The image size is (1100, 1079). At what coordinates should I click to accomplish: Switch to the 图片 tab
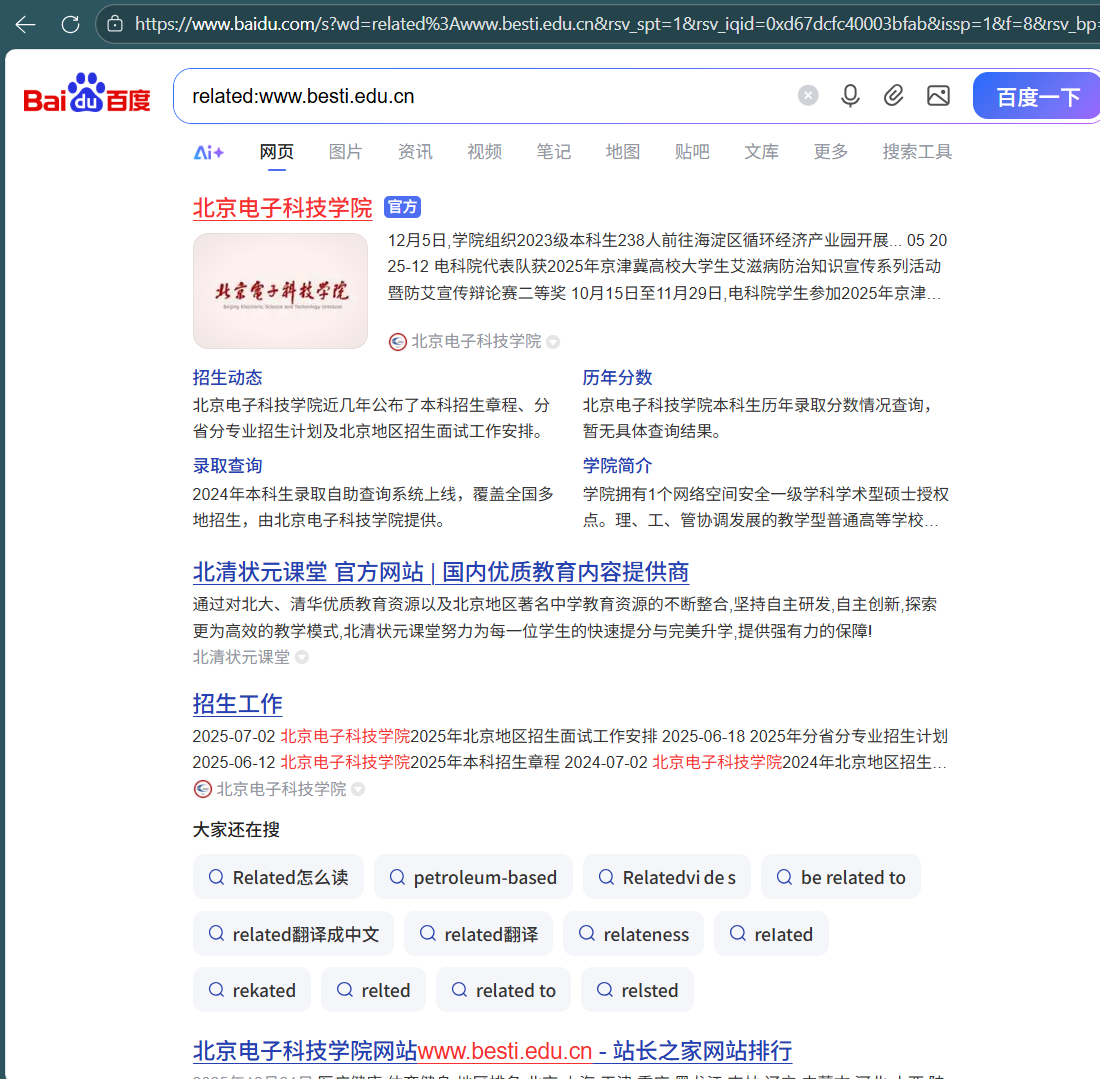point(345,151)
